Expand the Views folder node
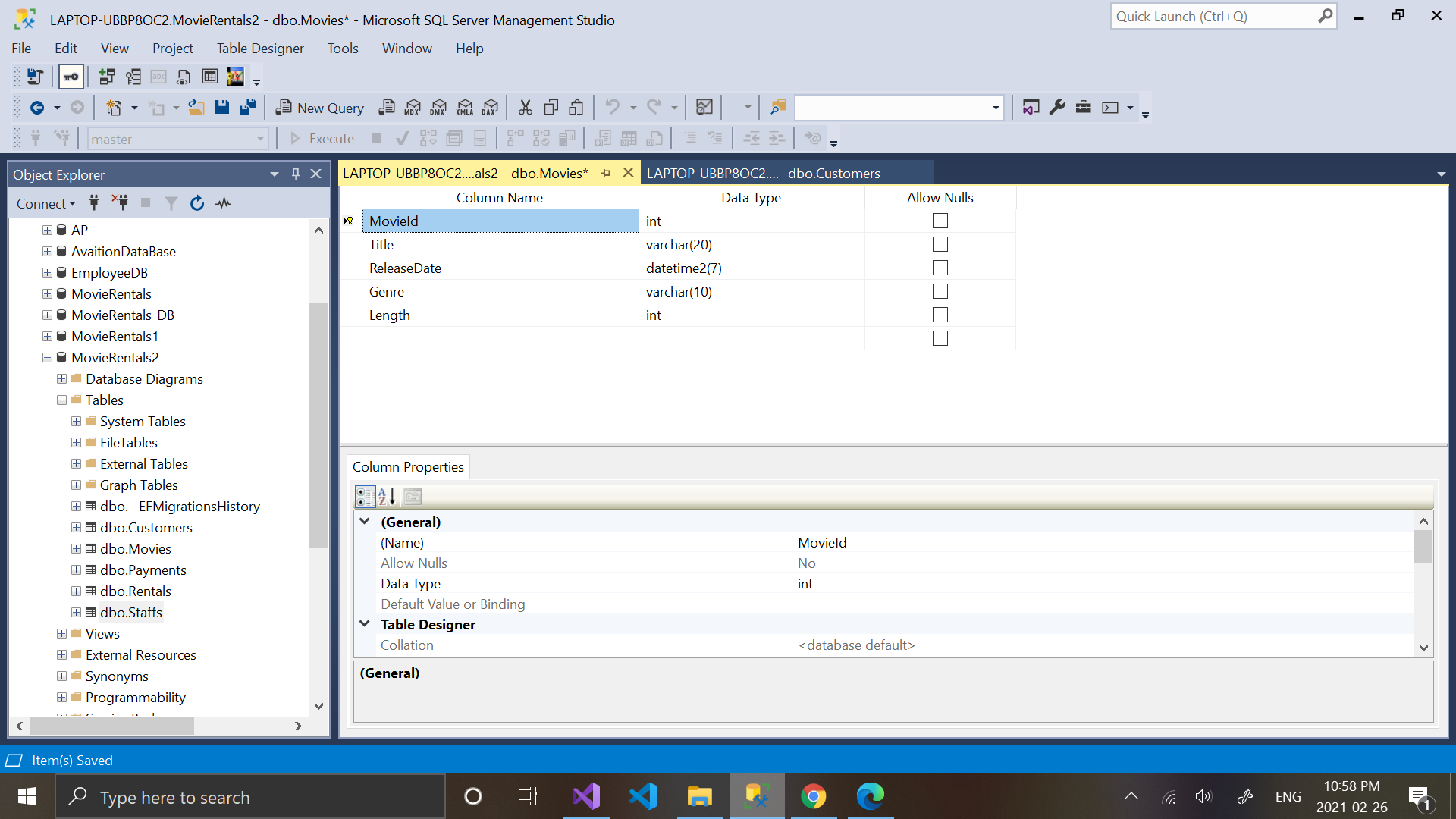The width and height of the screenshot is (1456, 819). [x=61, y=633]
